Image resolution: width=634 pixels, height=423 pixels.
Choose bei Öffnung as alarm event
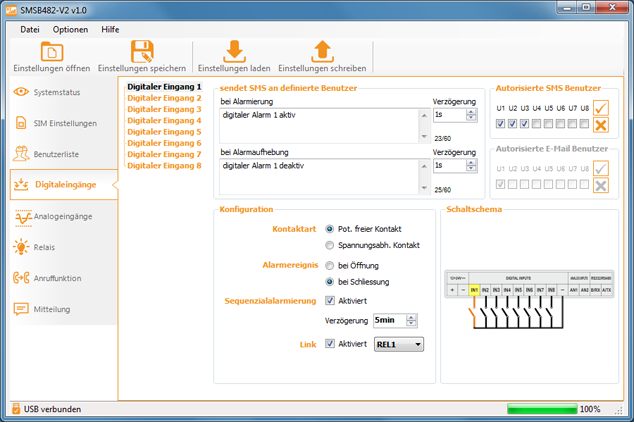point(331,266)
